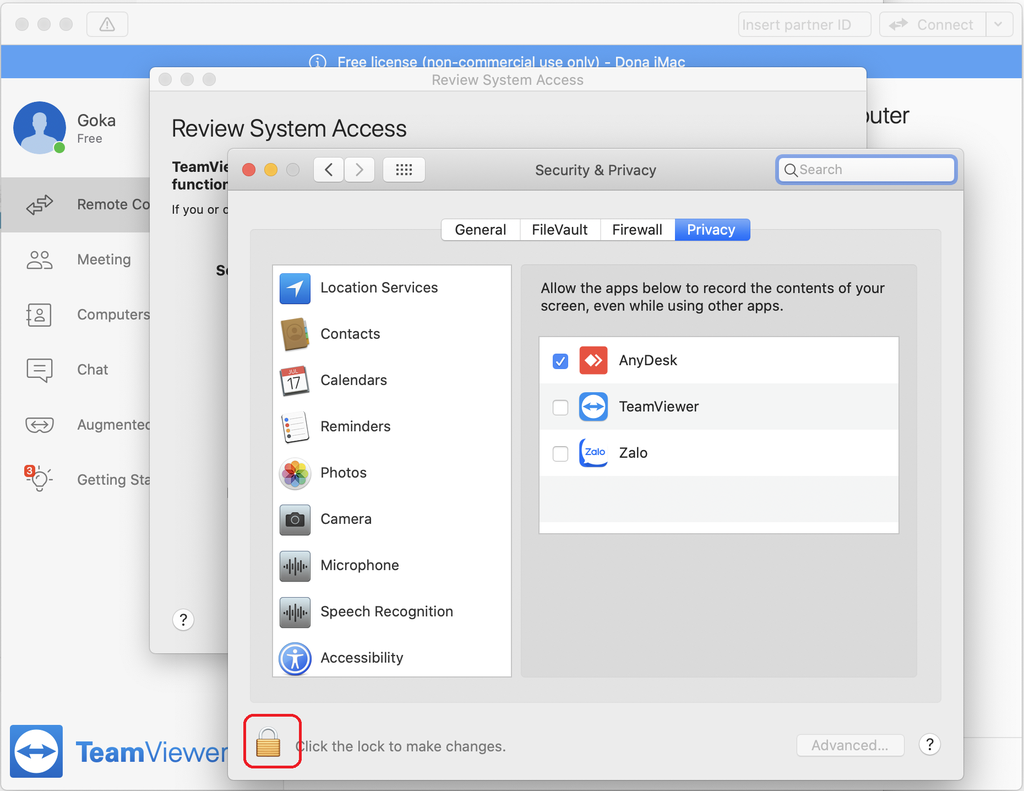This screenshot has width=1024, height=791.
Task: Click the Speech Recognition waveform icon
Action: click(x=295, y=612)
